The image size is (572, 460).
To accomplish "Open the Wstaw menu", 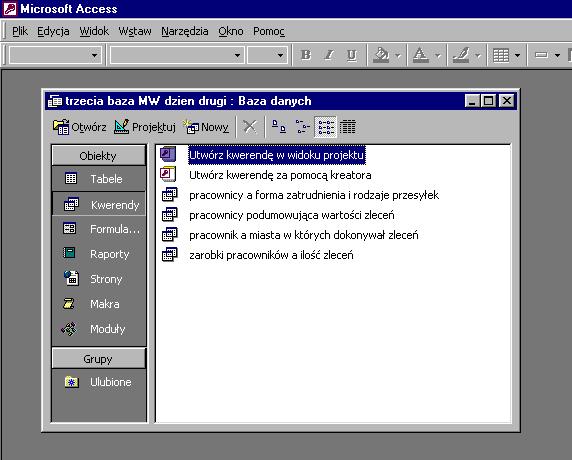I will (x=135, y=31).
